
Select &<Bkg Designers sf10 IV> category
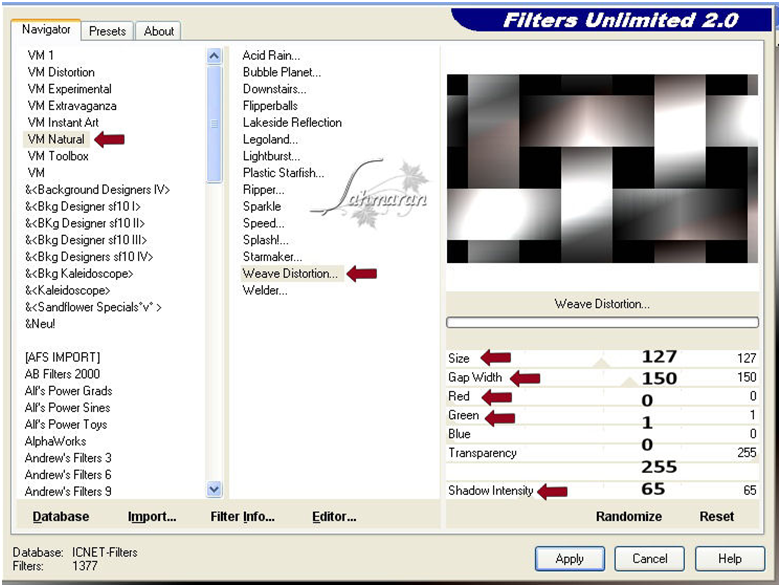point(89,256)
